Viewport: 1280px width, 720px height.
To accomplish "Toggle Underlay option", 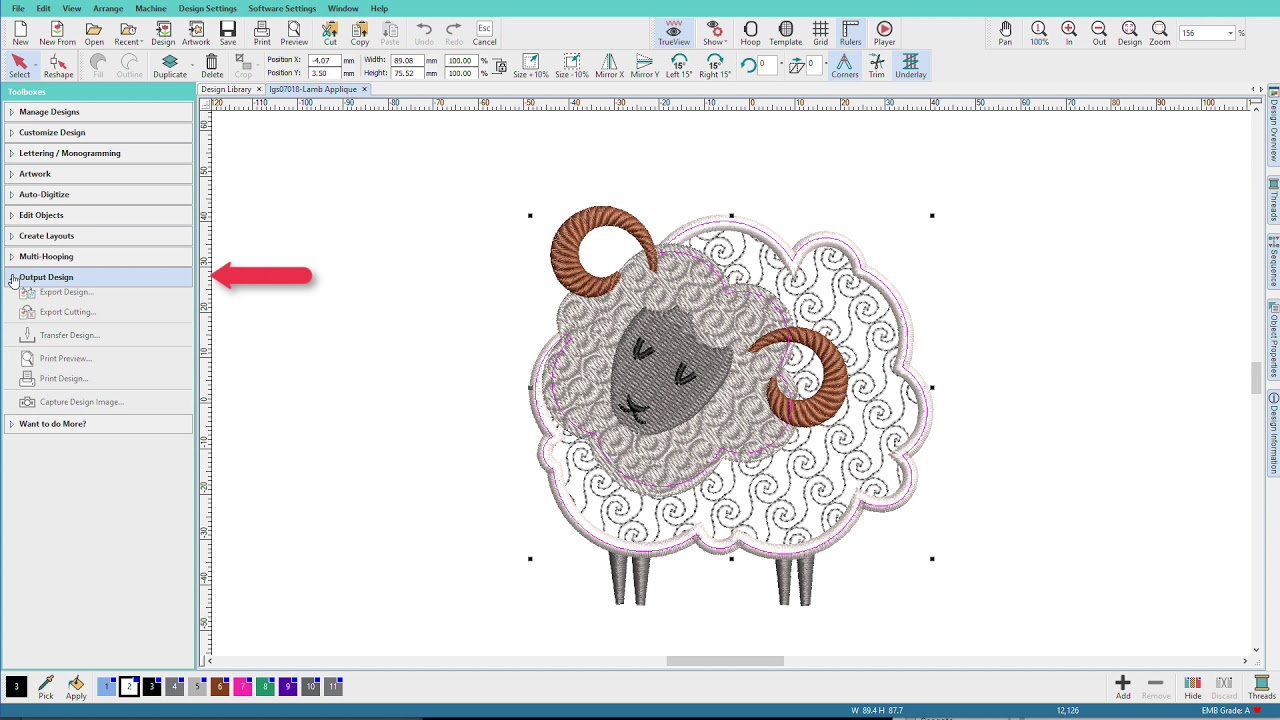I will pyautogui.click(x=910, y=67).
